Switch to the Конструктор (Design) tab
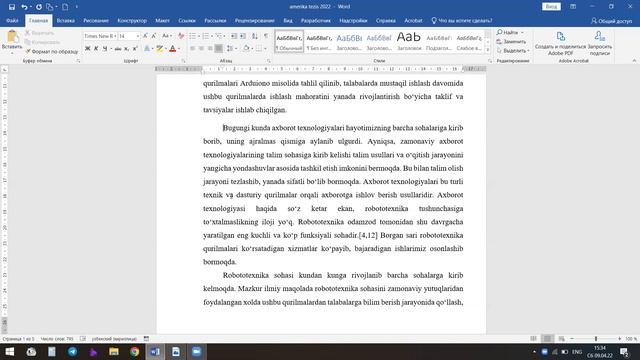 coord(132,20)
